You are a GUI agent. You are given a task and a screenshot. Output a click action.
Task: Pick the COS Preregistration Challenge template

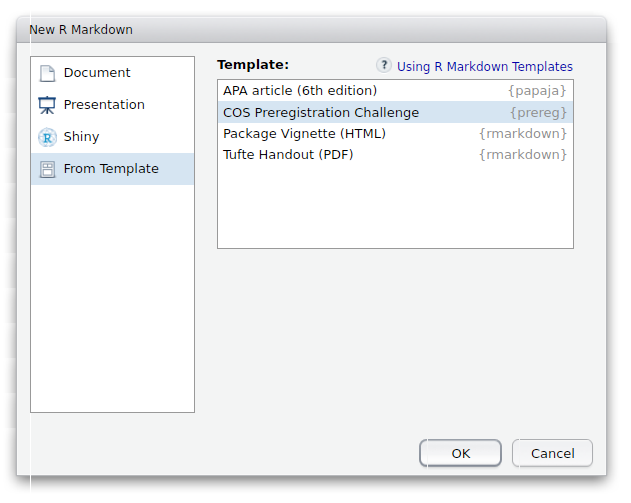click(321, 112)
